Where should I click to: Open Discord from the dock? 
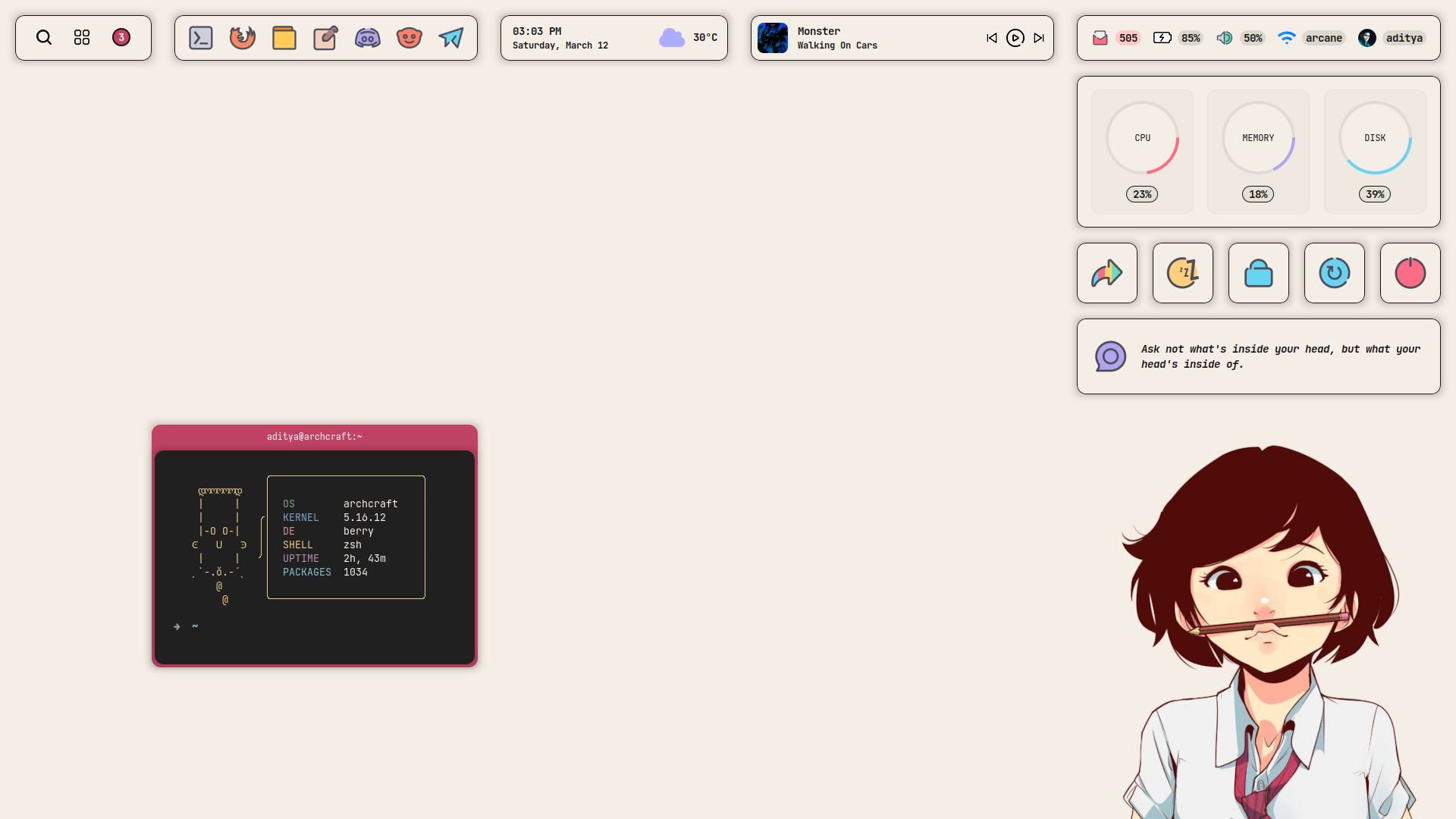[368, 38]
